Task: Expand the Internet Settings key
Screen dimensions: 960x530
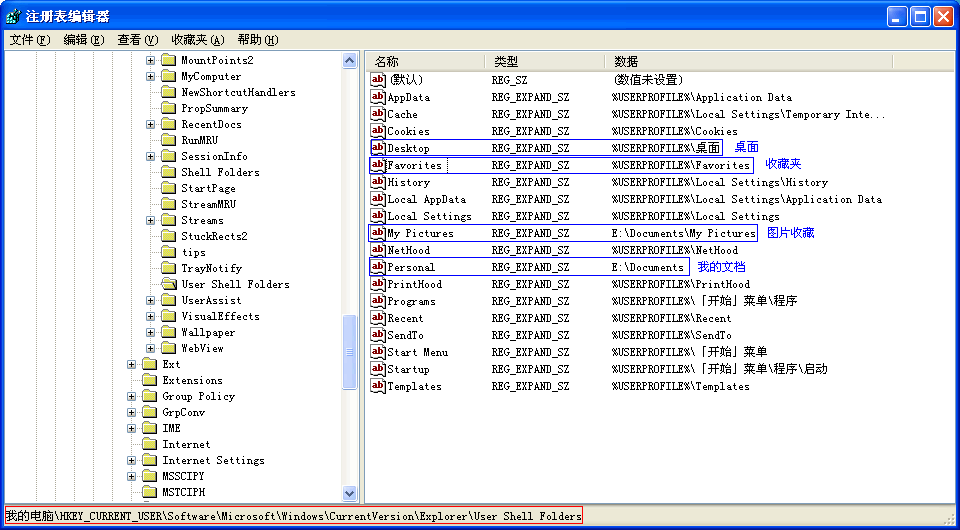Action: 132,460
